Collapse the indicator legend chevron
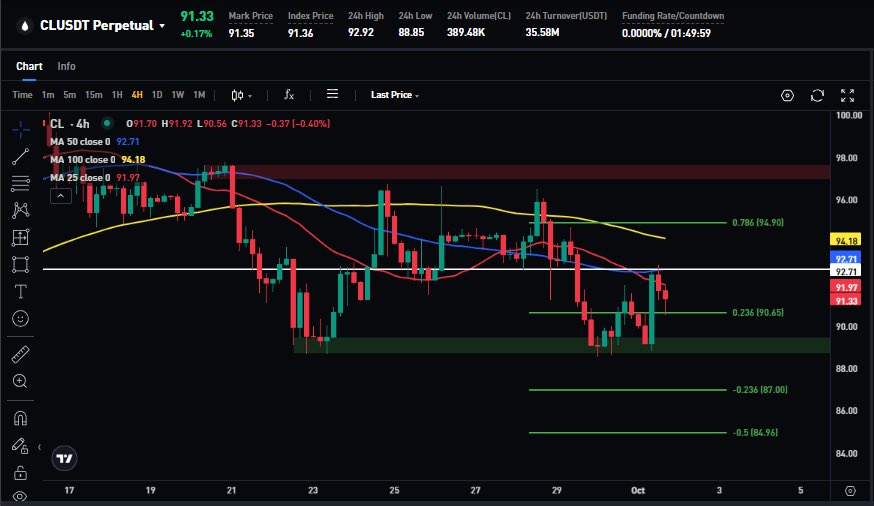Screen dimensions: 874x506 (x=61, y=196)
